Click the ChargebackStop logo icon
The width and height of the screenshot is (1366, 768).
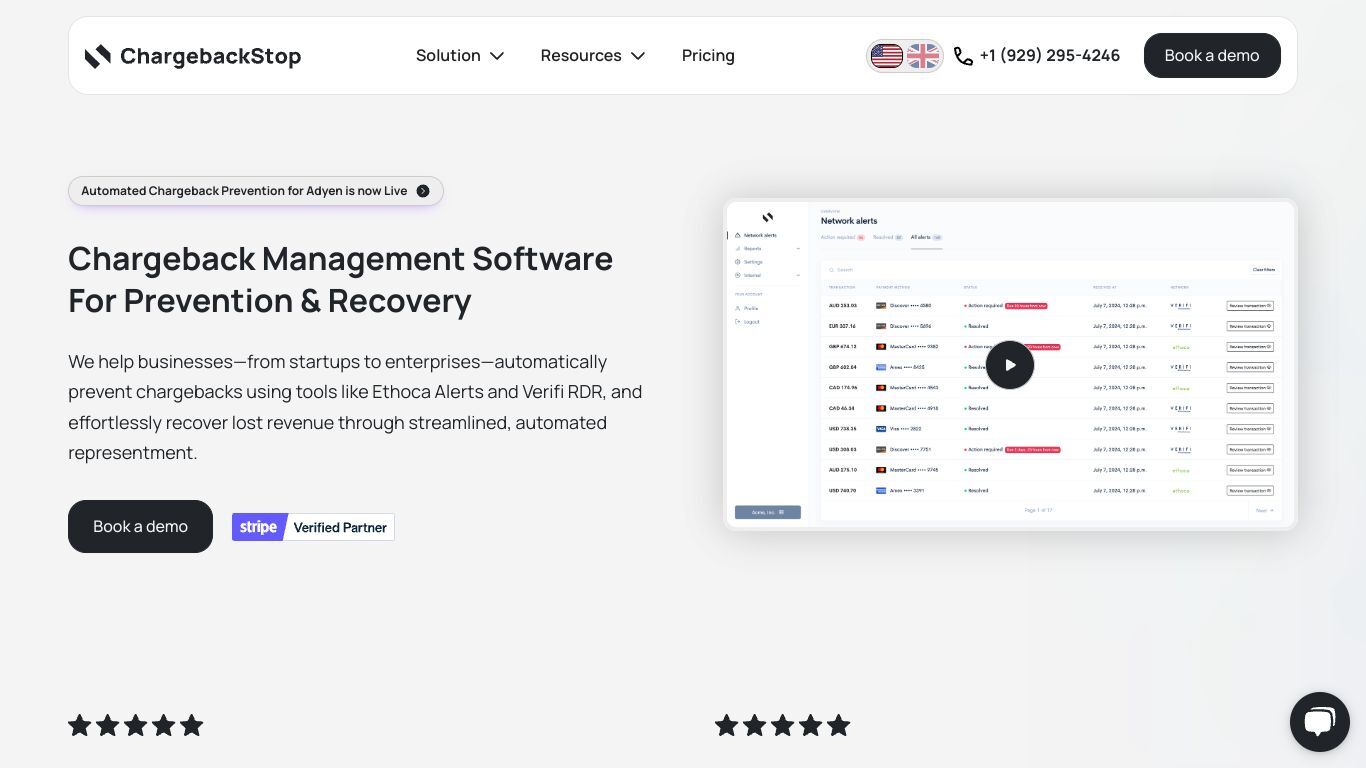[97, 56]
